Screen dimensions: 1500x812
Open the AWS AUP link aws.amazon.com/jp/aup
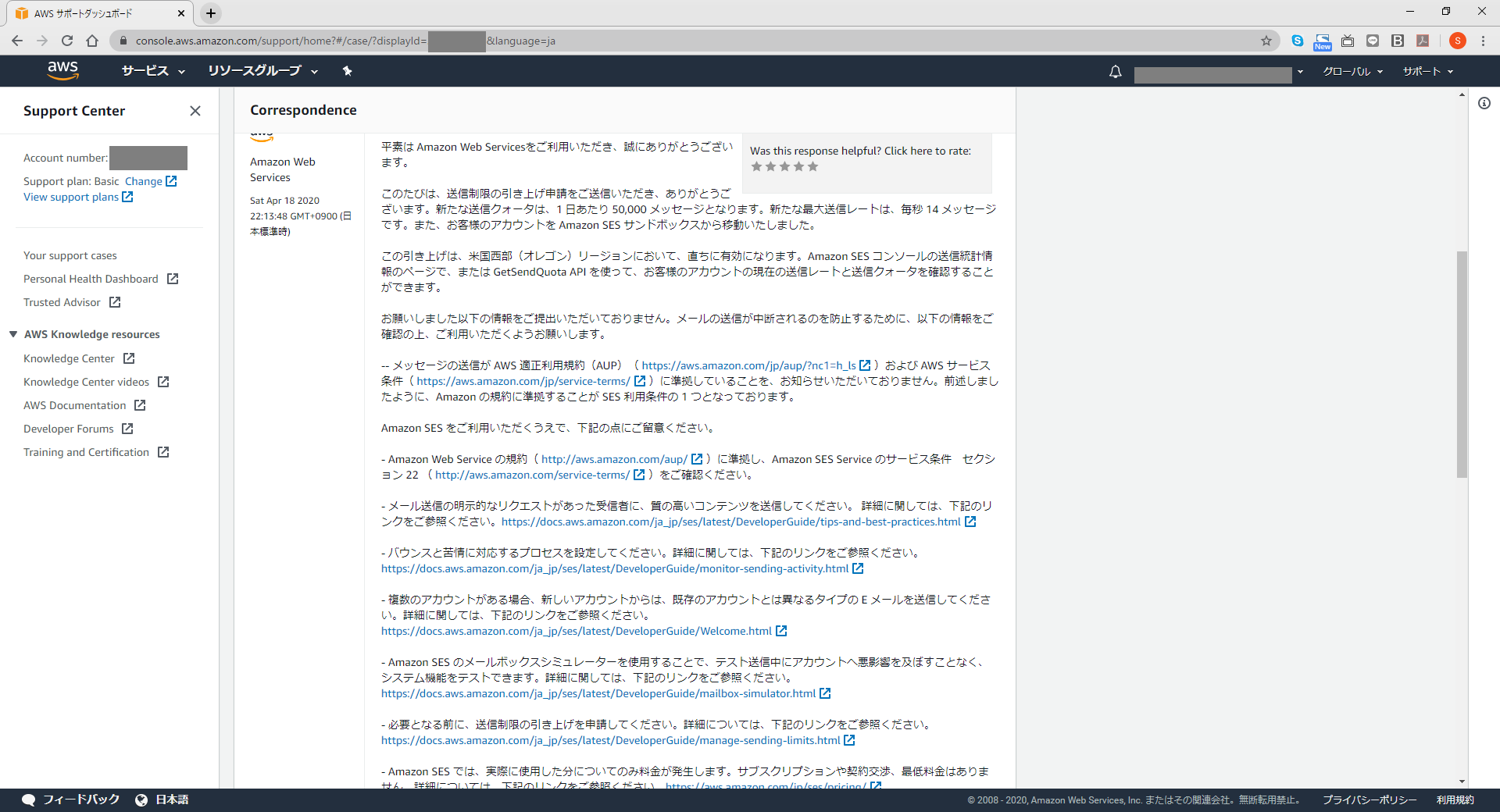748,365
